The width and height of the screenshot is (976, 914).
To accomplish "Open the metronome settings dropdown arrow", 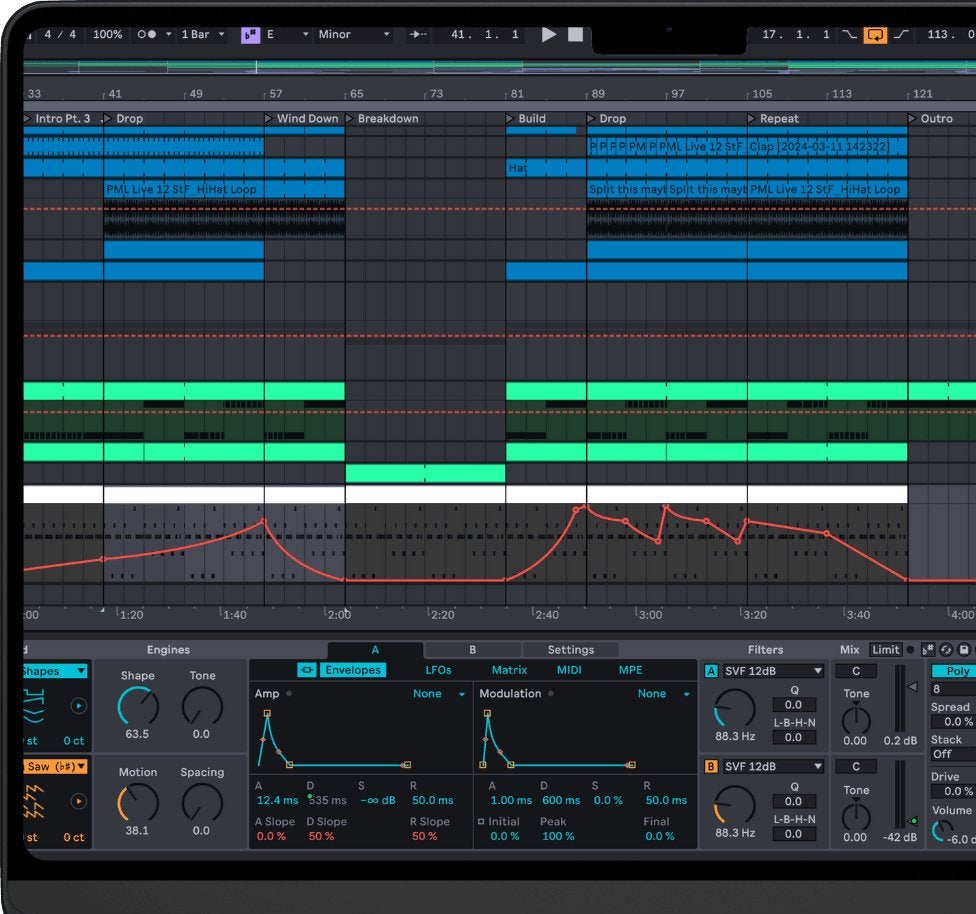I will [168, 34].
